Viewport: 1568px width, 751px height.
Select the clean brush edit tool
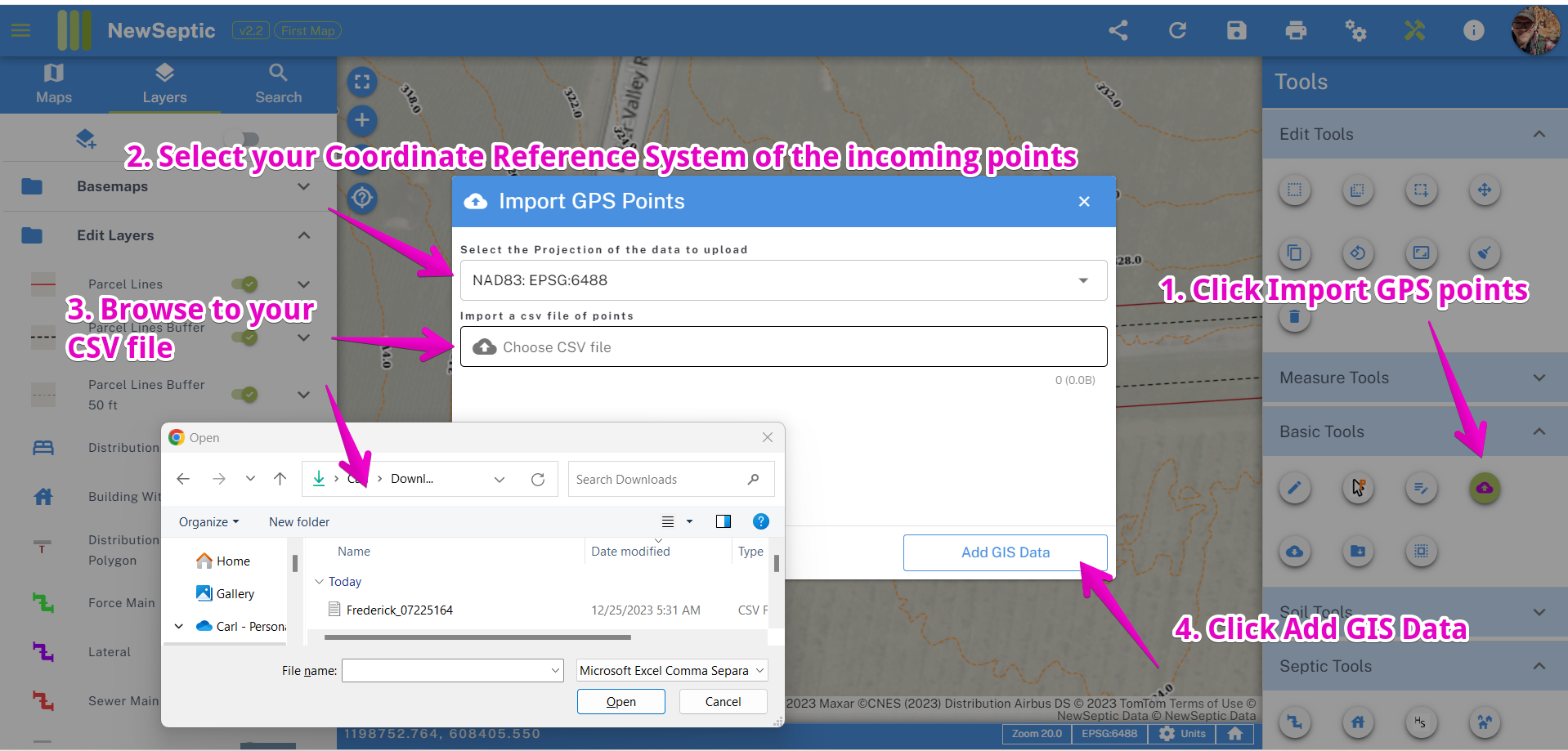1485,253
